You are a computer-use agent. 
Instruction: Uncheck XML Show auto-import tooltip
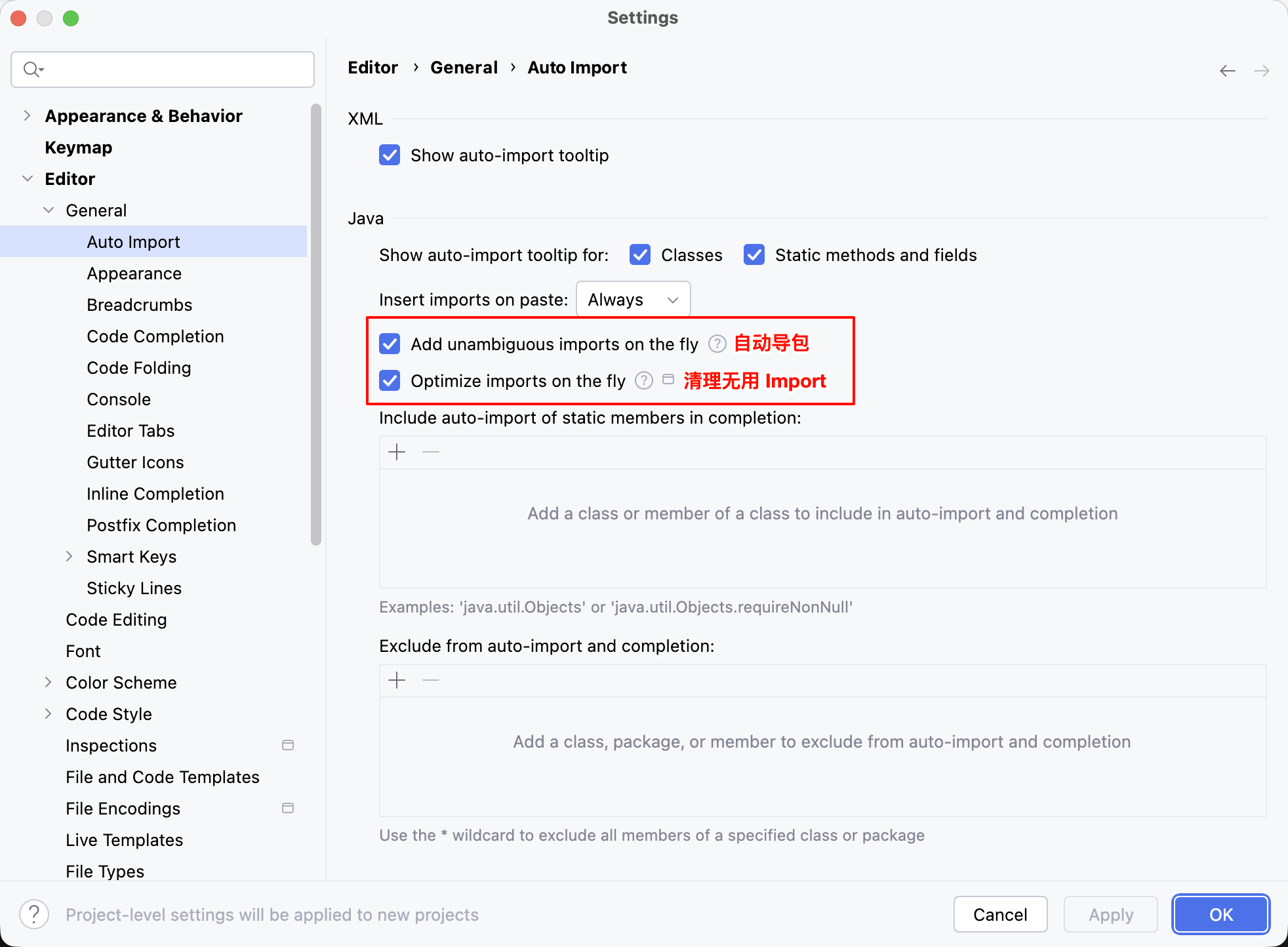[390, 155]
